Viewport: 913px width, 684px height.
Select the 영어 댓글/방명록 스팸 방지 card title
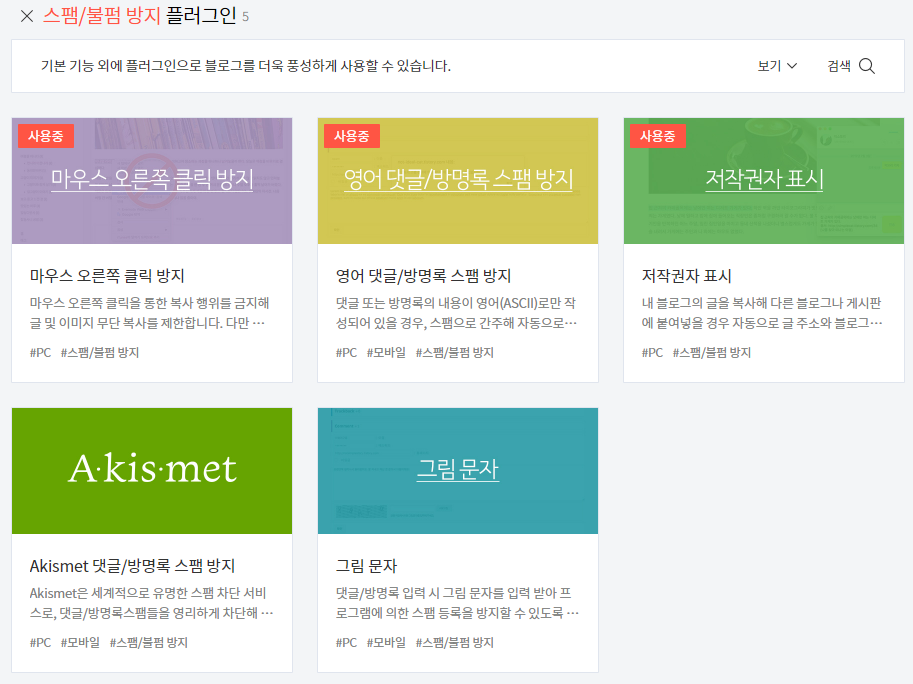423,275
